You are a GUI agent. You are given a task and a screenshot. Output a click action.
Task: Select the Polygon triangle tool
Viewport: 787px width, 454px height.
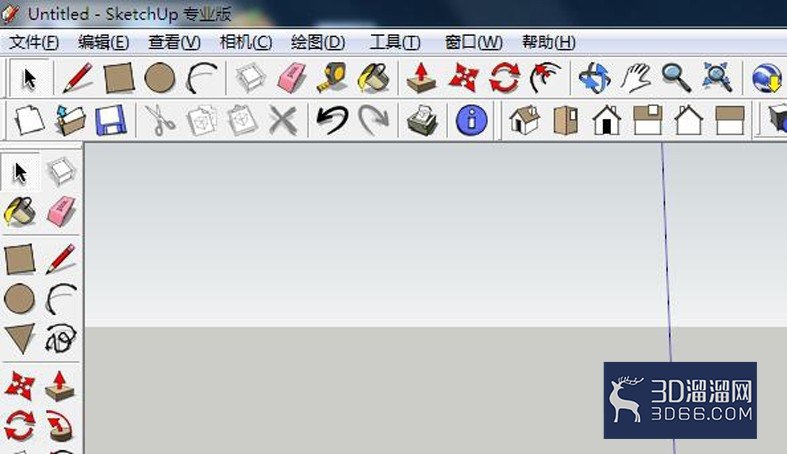coord(20,339)
